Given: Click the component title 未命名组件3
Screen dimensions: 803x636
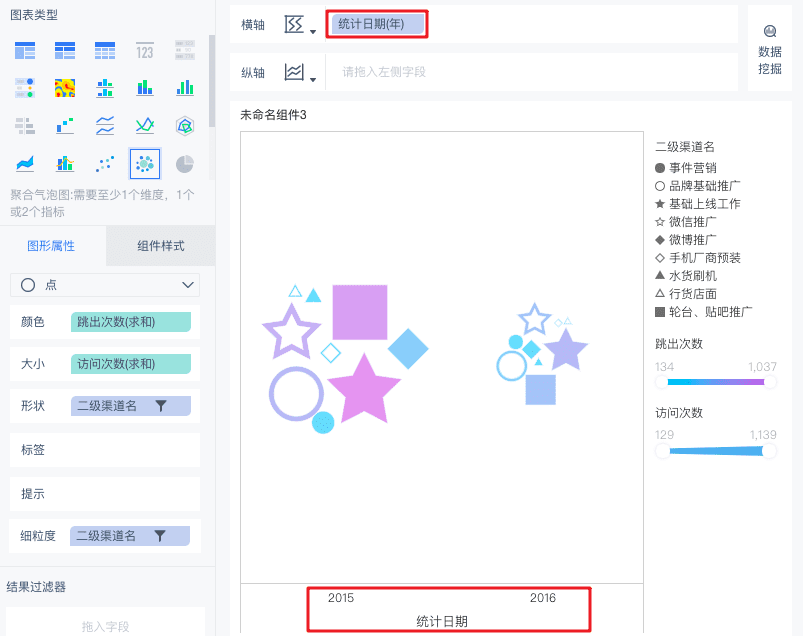Looking at the screenshot, I should (273, 115).
